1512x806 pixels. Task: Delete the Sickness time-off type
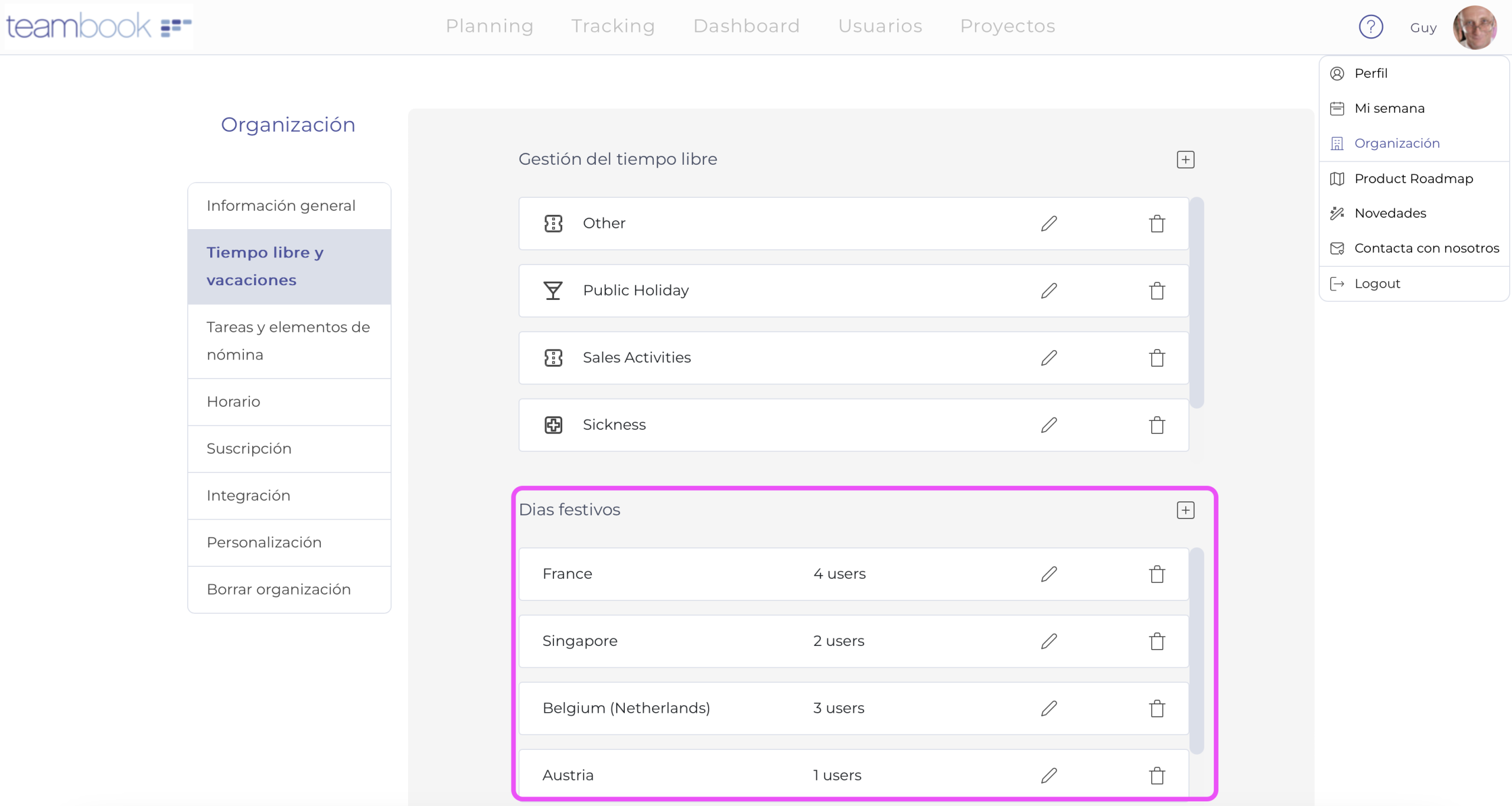1156,425
